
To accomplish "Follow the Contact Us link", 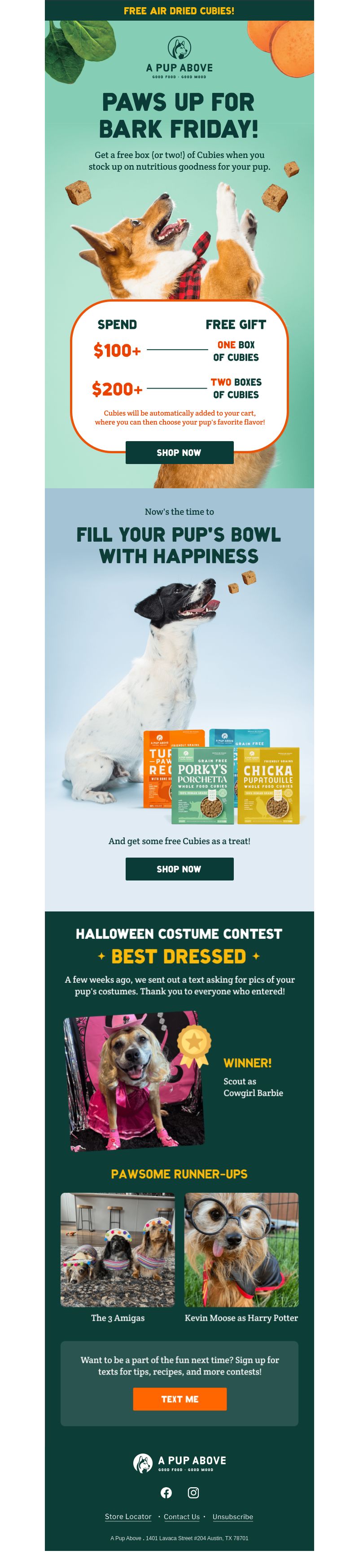I will coord(181,1516).
